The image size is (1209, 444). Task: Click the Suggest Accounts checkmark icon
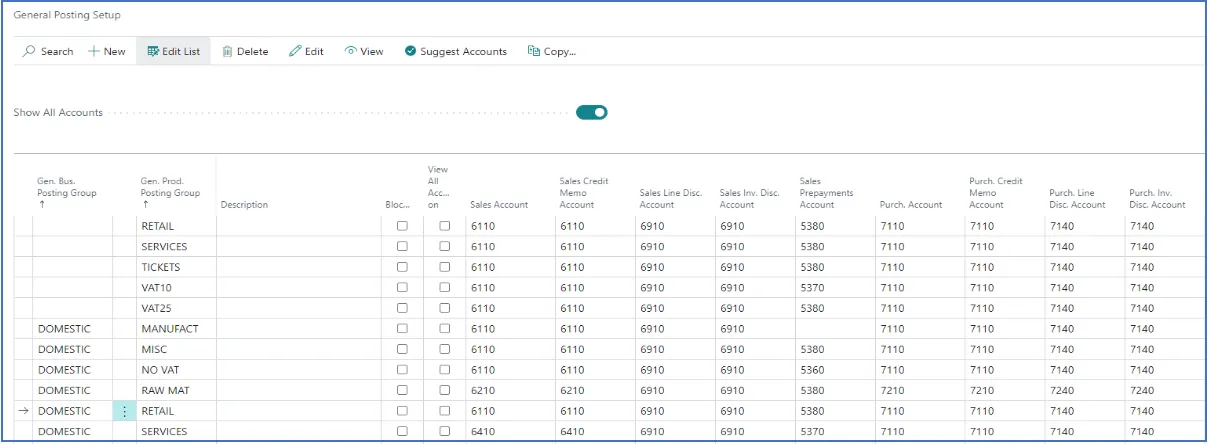coord(410,51)
